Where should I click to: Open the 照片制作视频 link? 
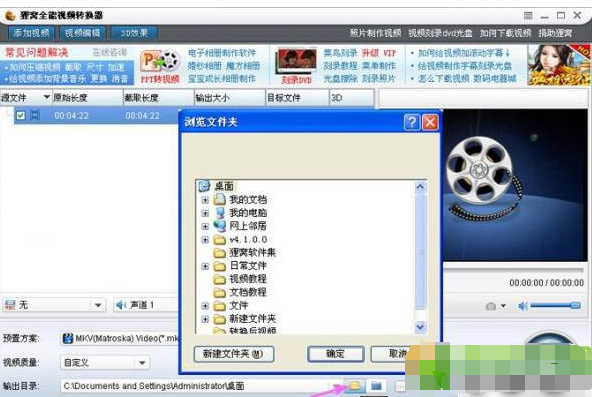[x=375, y=33]
